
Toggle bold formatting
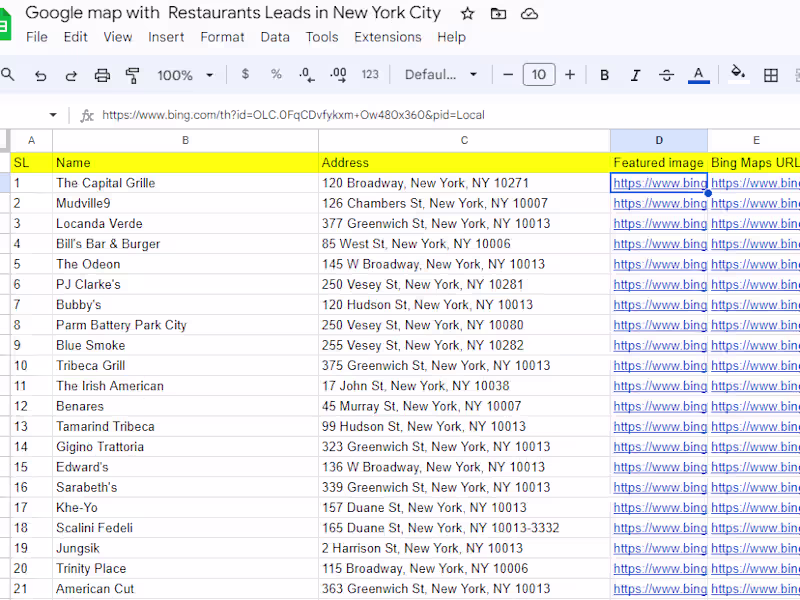pyautogui.click(x=604, y=76)
